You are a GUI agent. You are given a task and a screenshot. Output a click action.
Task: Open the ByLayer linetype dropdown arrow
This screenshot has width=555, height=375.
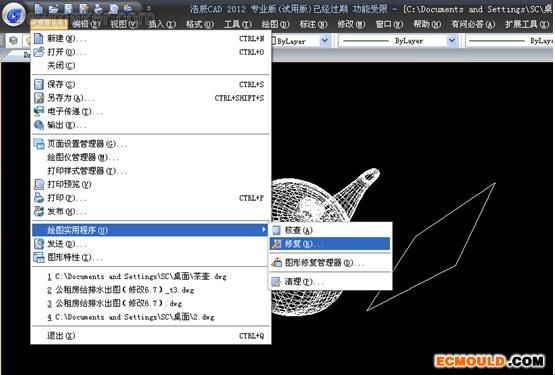click(x=452, y=41)
